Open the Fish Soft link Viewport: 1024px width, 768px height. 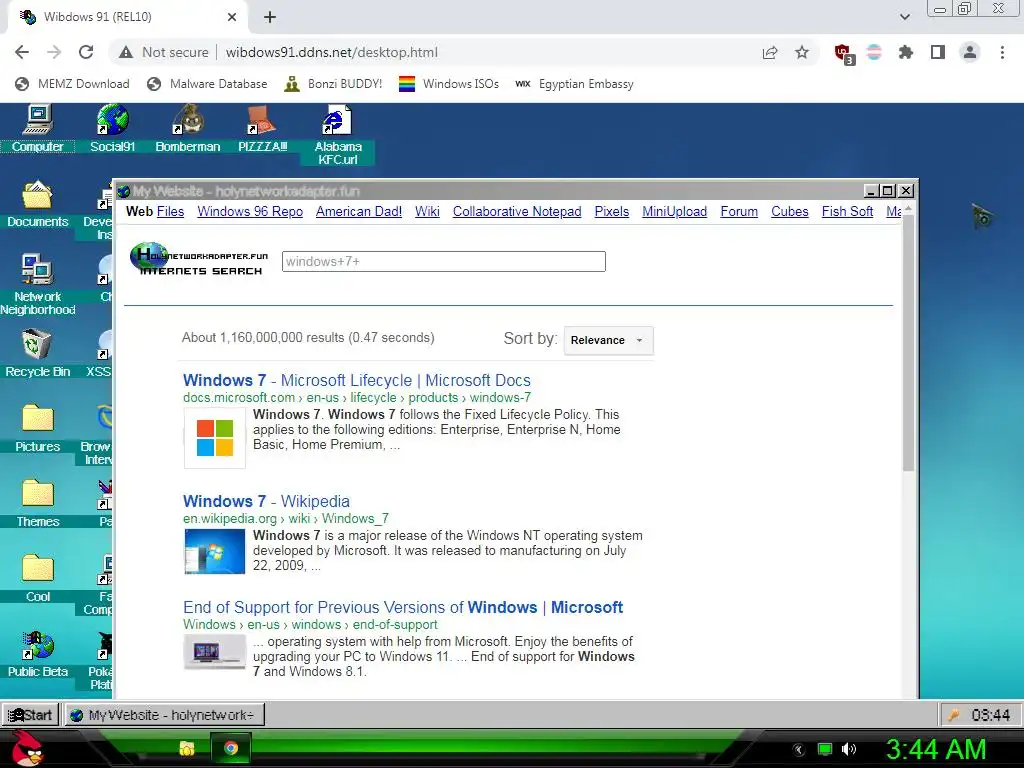click(848, 212)
